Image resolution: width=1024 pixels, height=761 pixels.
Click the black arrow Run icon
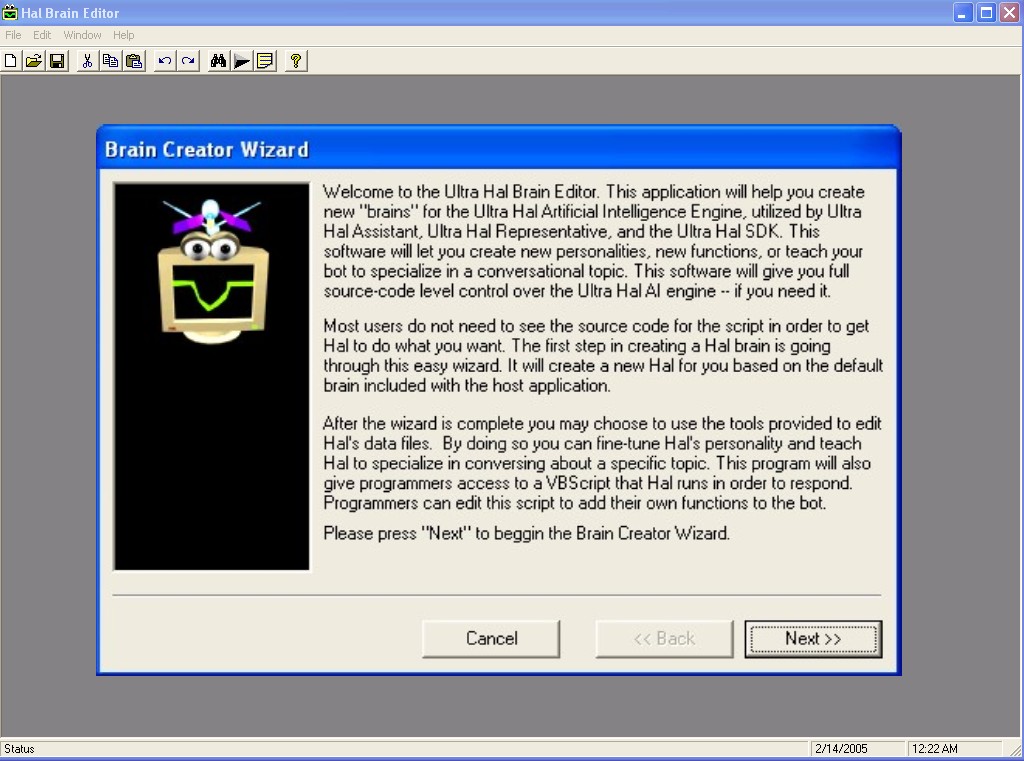tap(242, 61)
